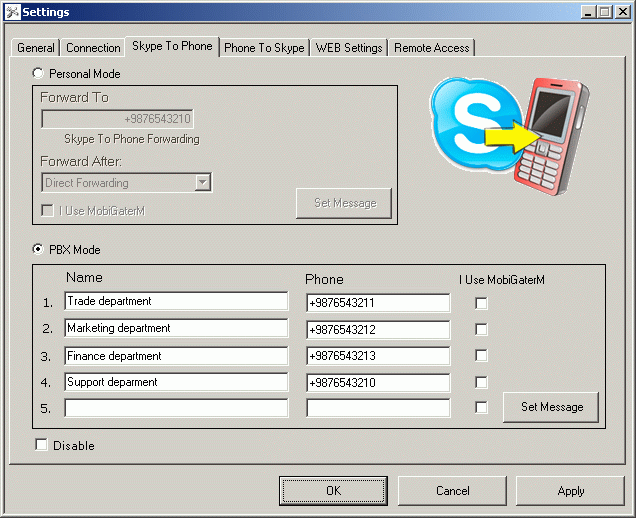636x518 pixels.
Task: Click the empty row 5 phone field
Action: pyautogui.click(x=378, y=408)
